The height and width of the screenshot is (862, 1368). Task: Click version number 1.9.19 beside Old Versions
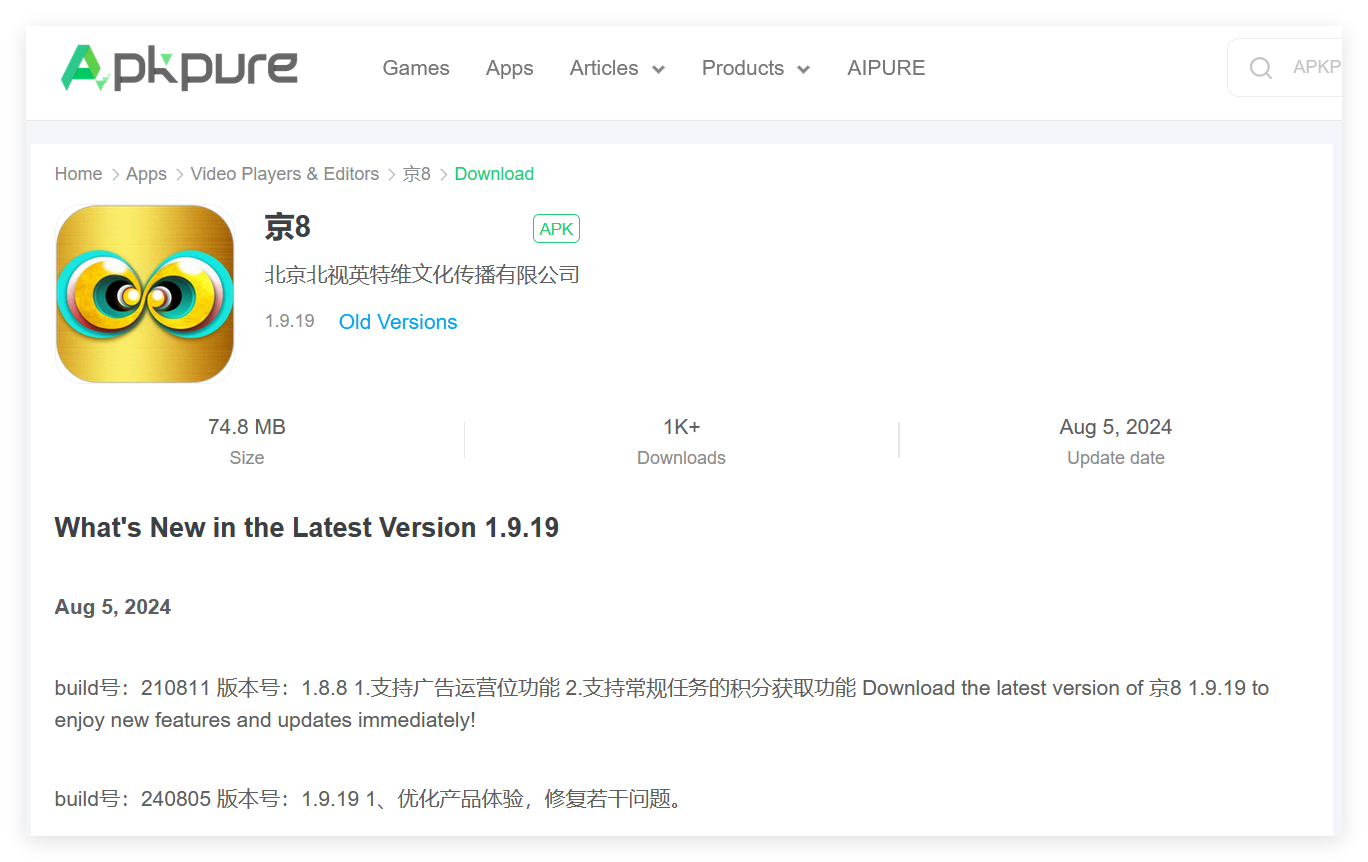pos(290,321)
